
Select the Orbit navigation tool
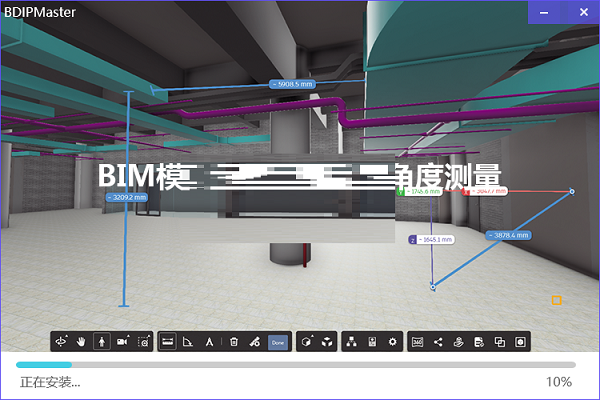(x=62, y=342)
